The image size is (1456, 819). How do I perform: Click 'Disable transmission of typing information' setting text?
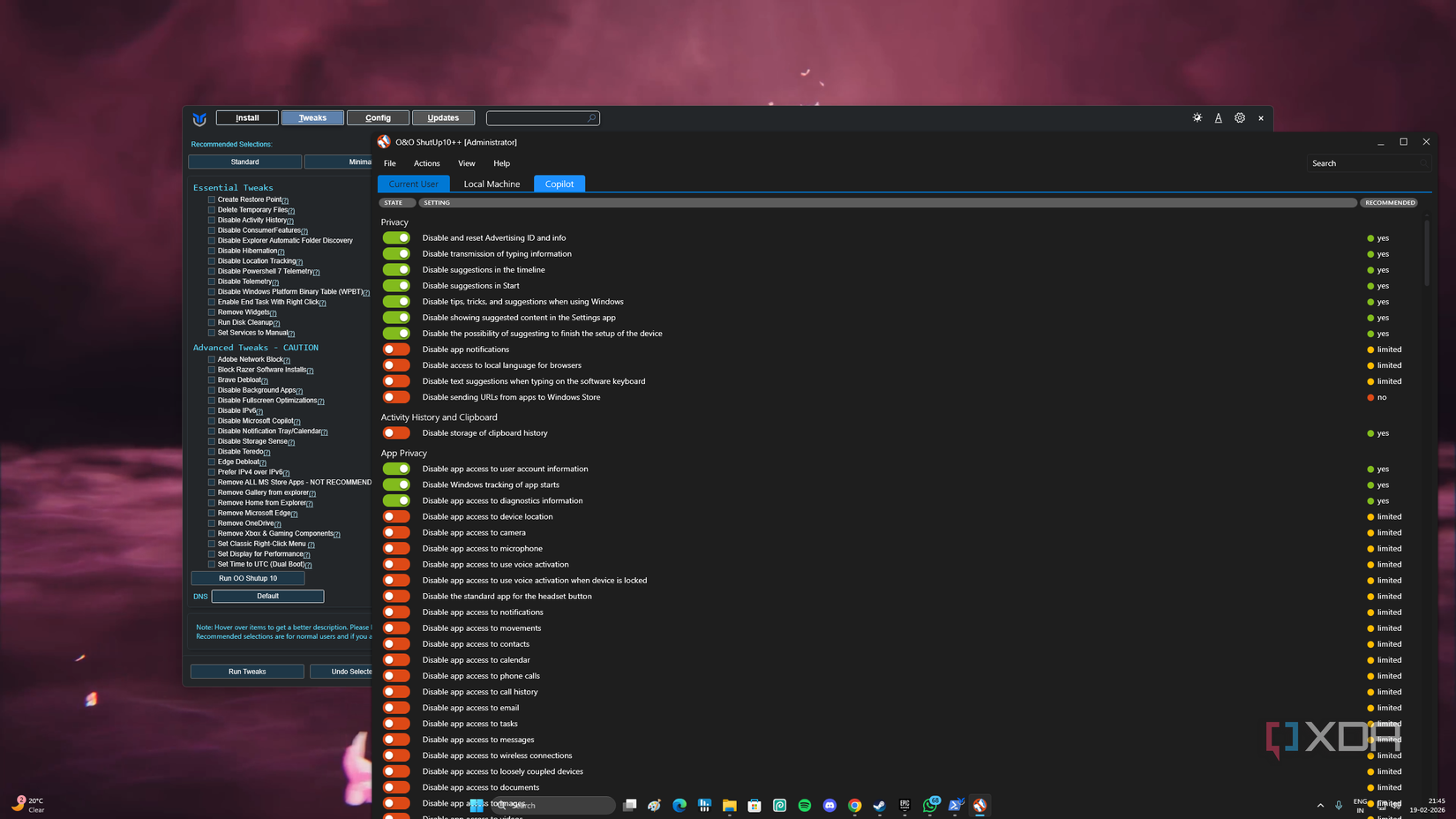coord(497,254)
